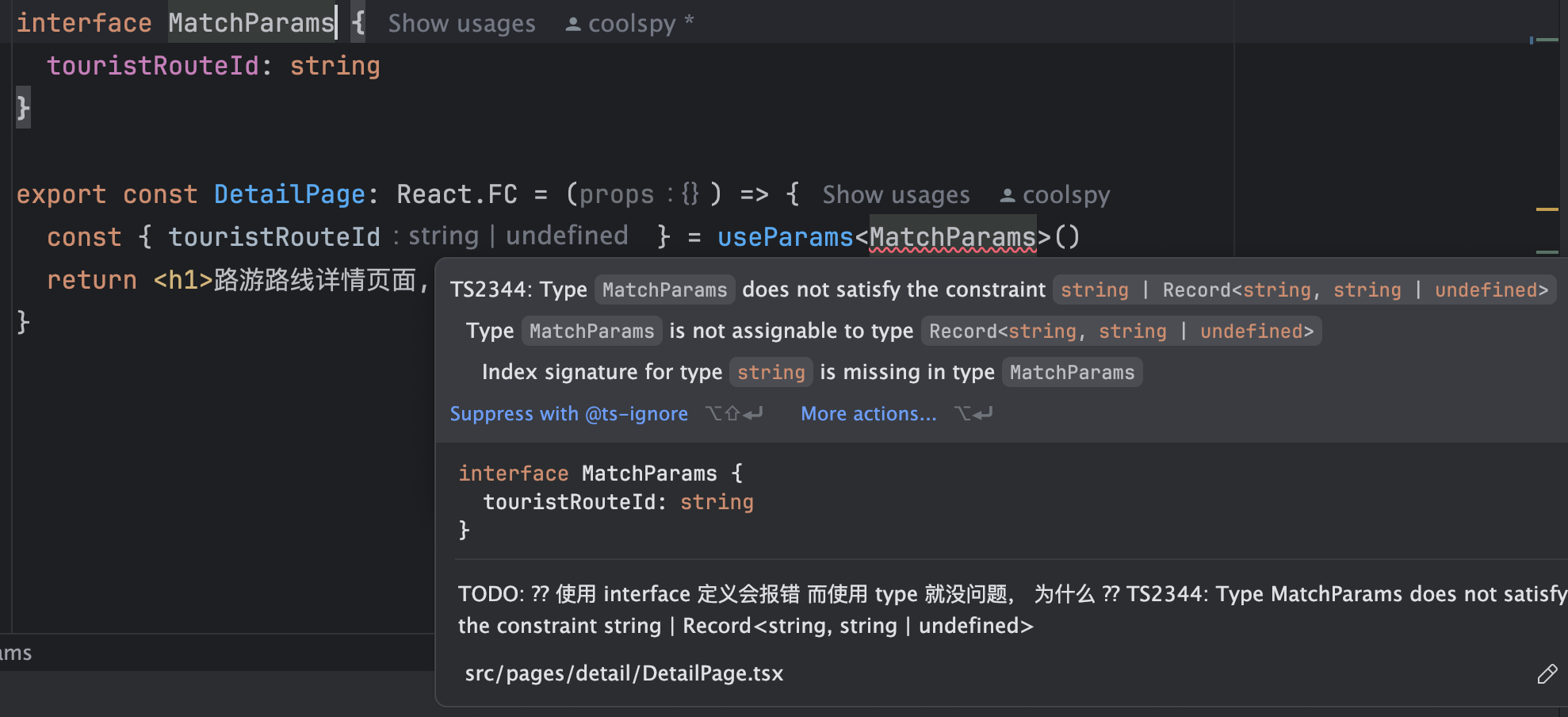Click the <h1> tag in return statement
Image resolution: width=1568 pixels, height=717 pixels.
pyautogui.click(x=183, y=280)
